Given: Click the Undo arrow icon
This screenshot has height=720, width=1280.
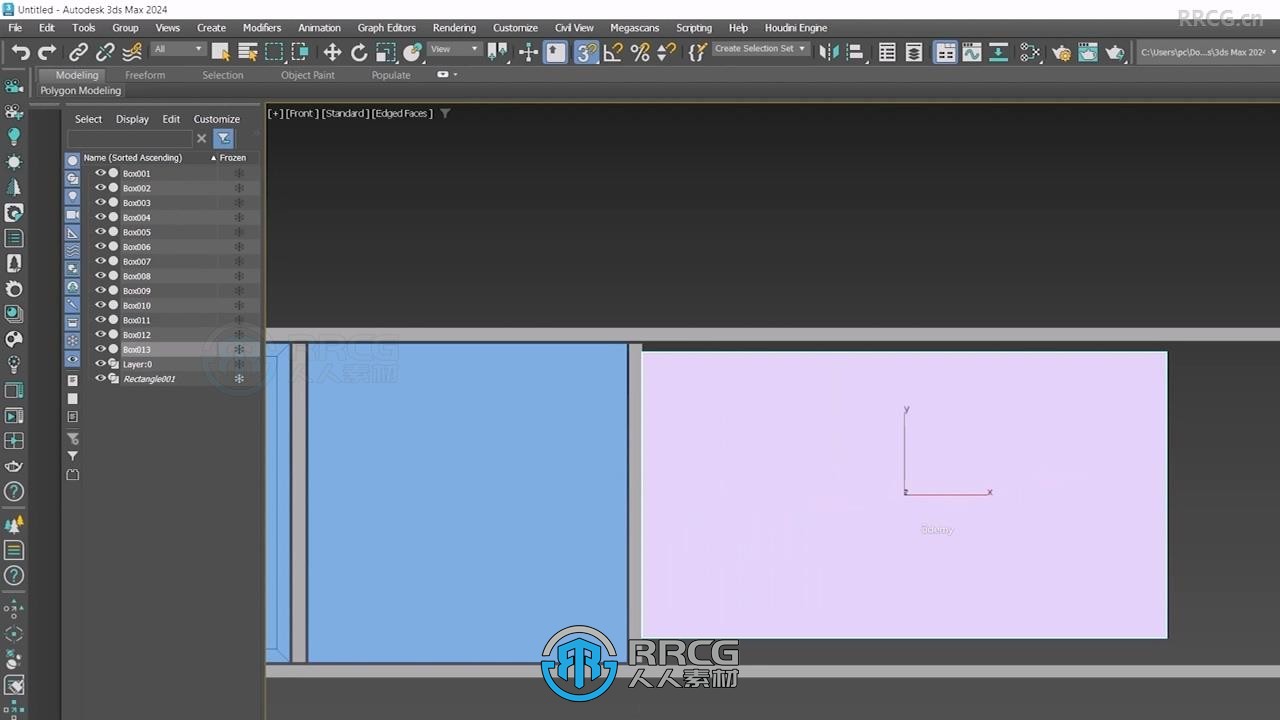Looking at the screenshot, I should click(20, 52).
